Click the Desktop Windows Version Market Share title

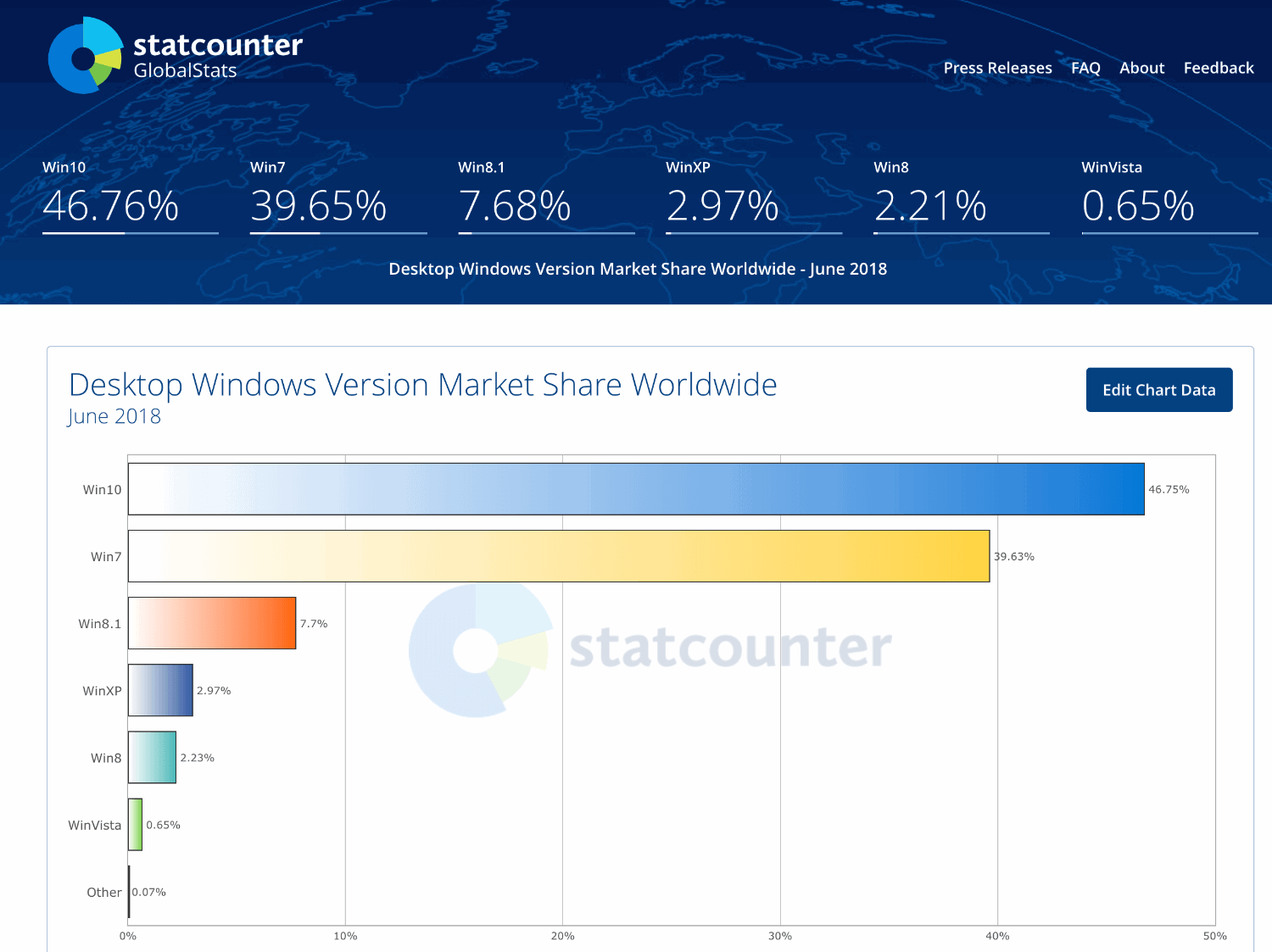click(422, 385)
